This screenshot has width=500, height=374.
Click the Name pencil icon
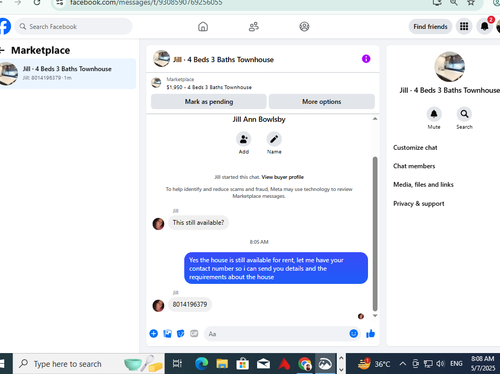[x=274, y=139]
